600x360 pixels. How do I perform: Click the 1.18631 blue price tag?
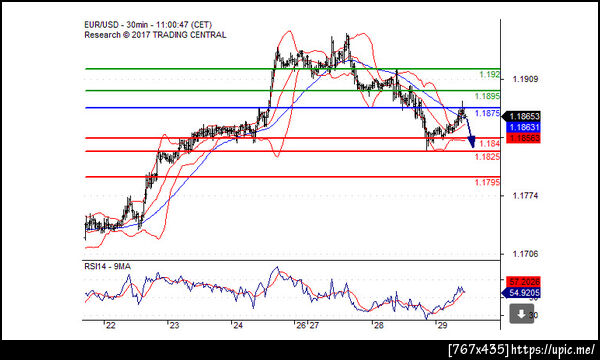tap(523, 127)
